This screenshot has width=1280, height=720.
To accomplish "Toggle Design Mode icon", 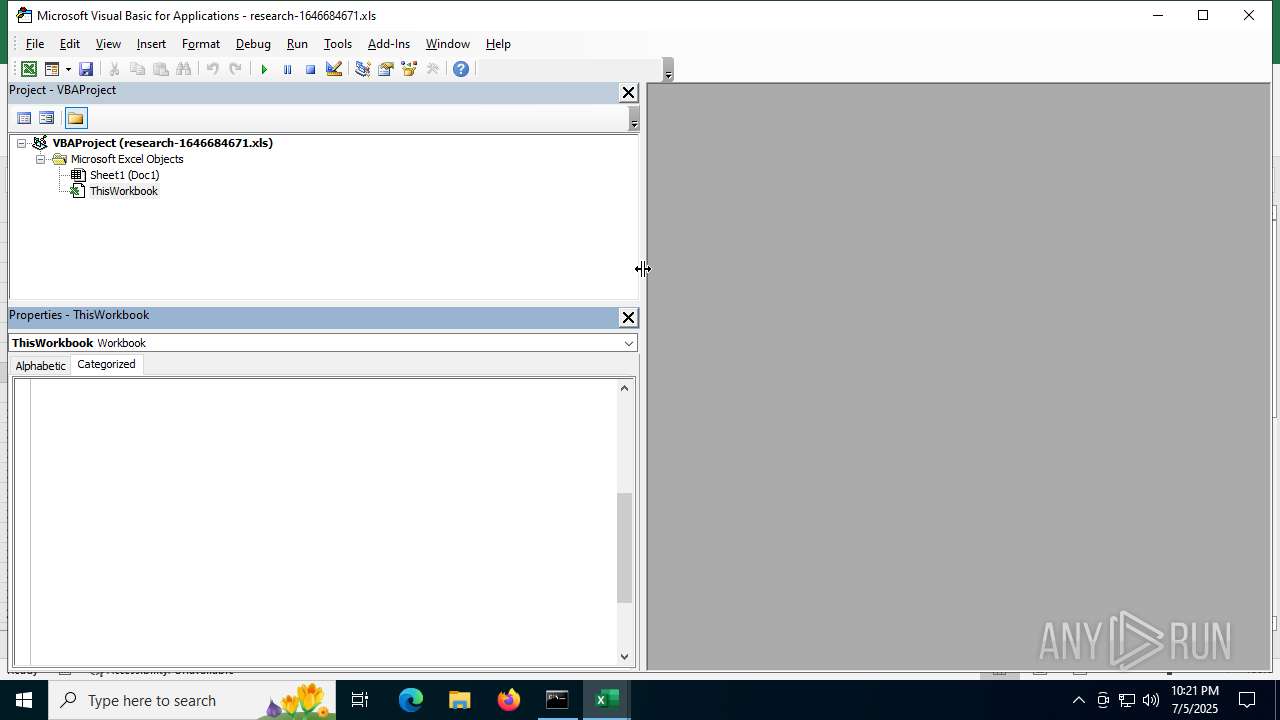I will pyautogui.click(x=334, y=69).
